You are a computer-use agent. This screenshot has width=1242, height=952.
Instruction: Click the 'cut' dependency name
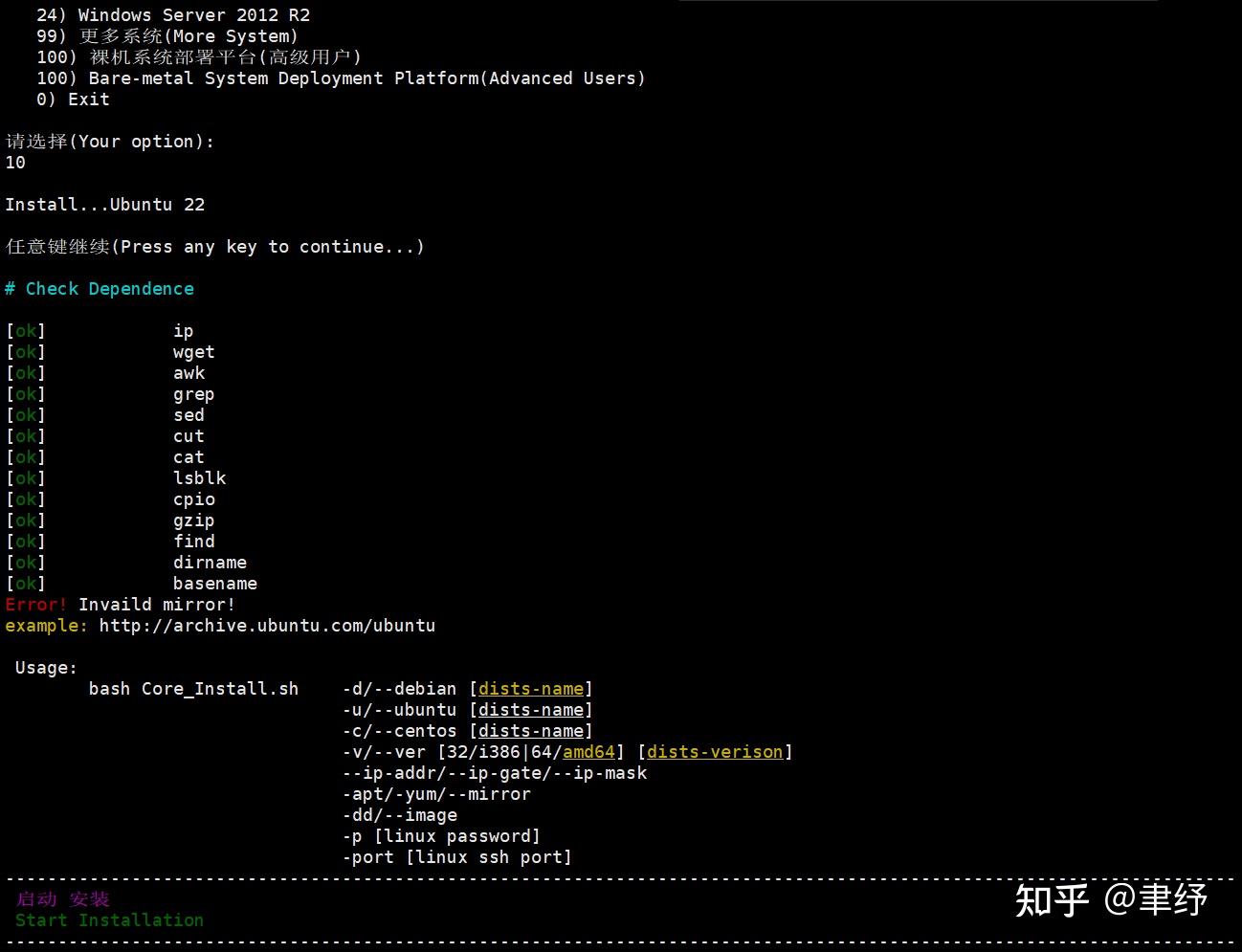tap(189, 436)
